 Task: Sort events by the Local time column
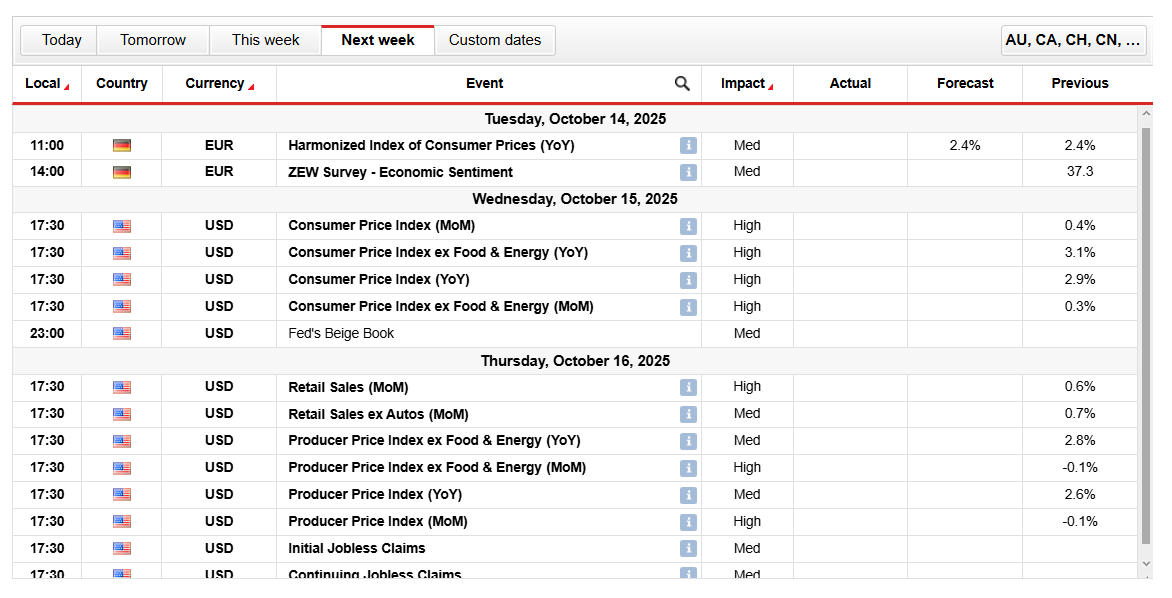[x=44, y=83]
